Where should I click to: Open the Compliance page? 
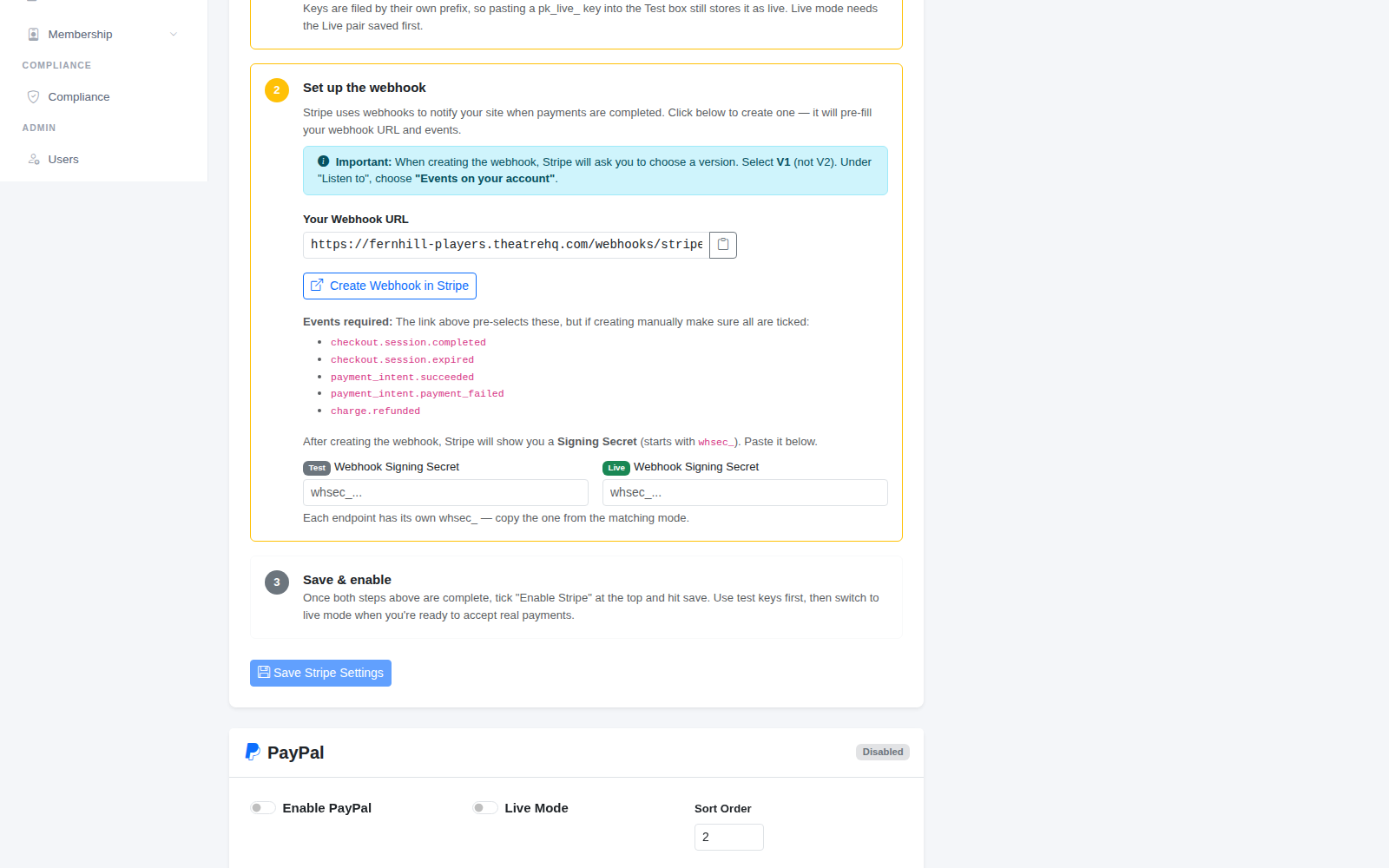(102, 97)
